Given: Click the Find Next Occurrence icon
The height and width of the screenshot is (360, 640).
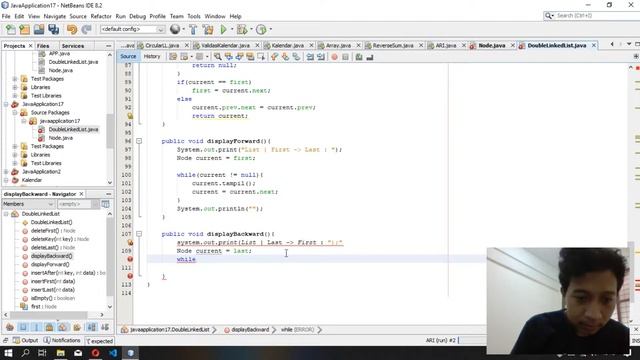Looking at the screenshot, I should coord(239,57).
